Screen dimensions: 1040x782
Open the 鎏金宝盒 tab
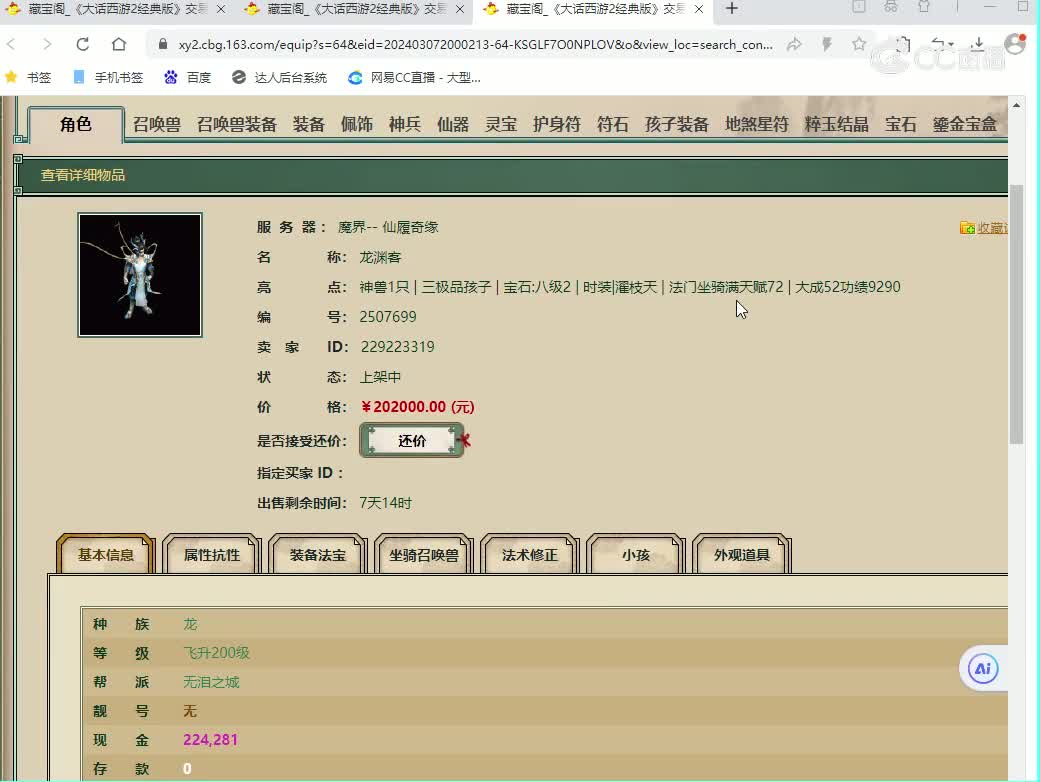[x=964, y=124]
